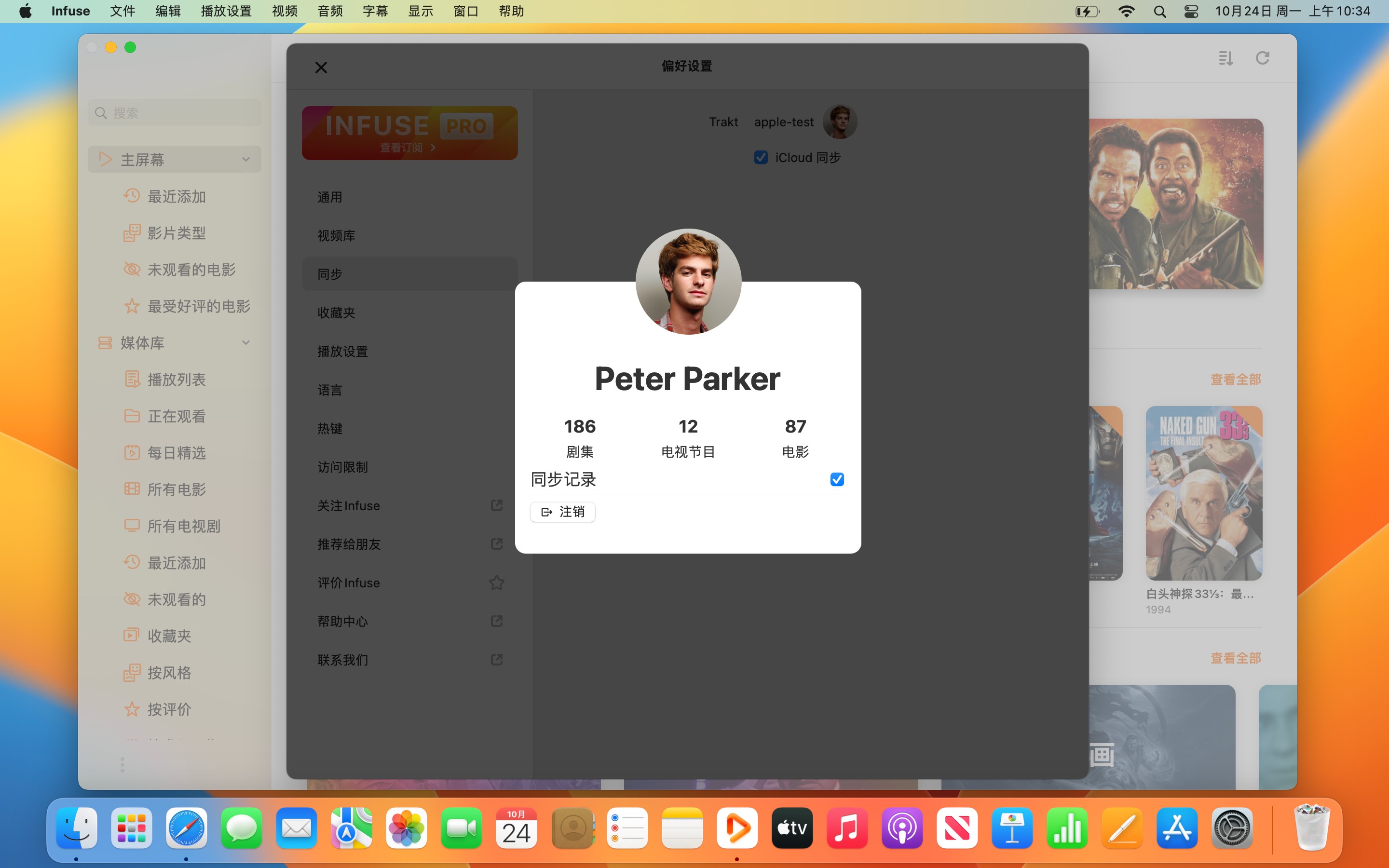Click the 注销 logout button
This screenshot has width=1389, height=868.
click(x=562, y=512)
